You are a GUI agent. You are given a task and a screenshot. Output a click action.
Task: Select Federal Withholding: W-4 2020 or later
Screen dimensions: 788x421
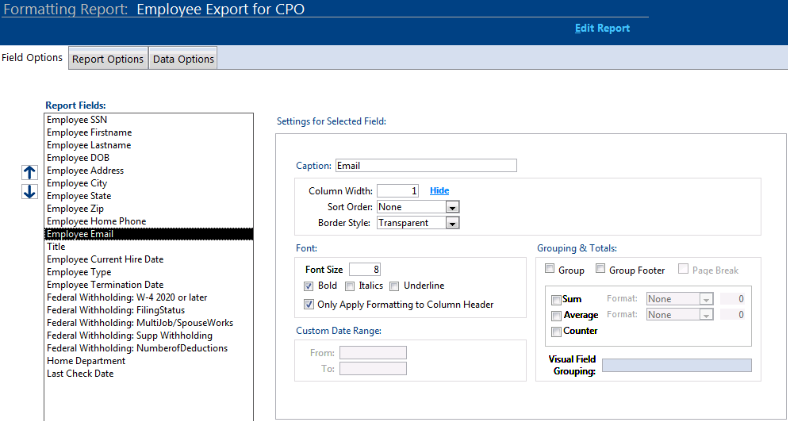coord(149,297)
